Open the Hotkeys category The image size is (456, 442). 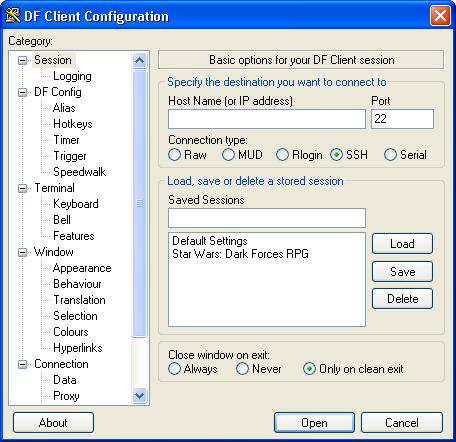pyautogui.click(x=73, y=124)
